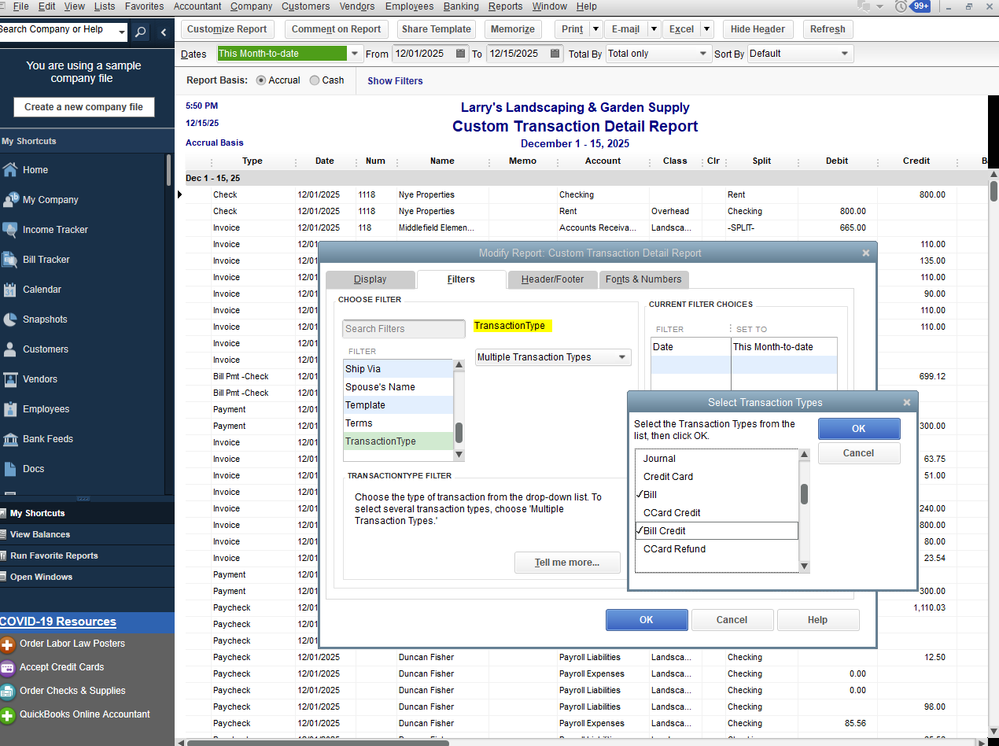Open the Reports menu

click(505, 6)
